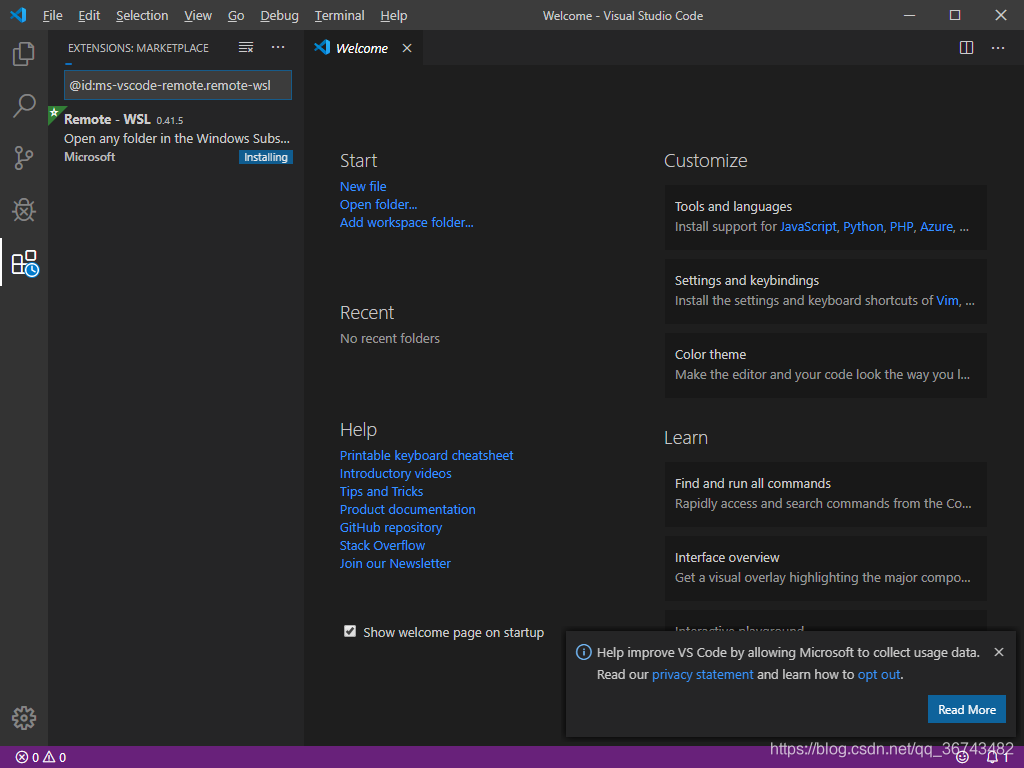Open Settings and keybindings card
This screenshot has height=768, width=1024.
(825, 291)
